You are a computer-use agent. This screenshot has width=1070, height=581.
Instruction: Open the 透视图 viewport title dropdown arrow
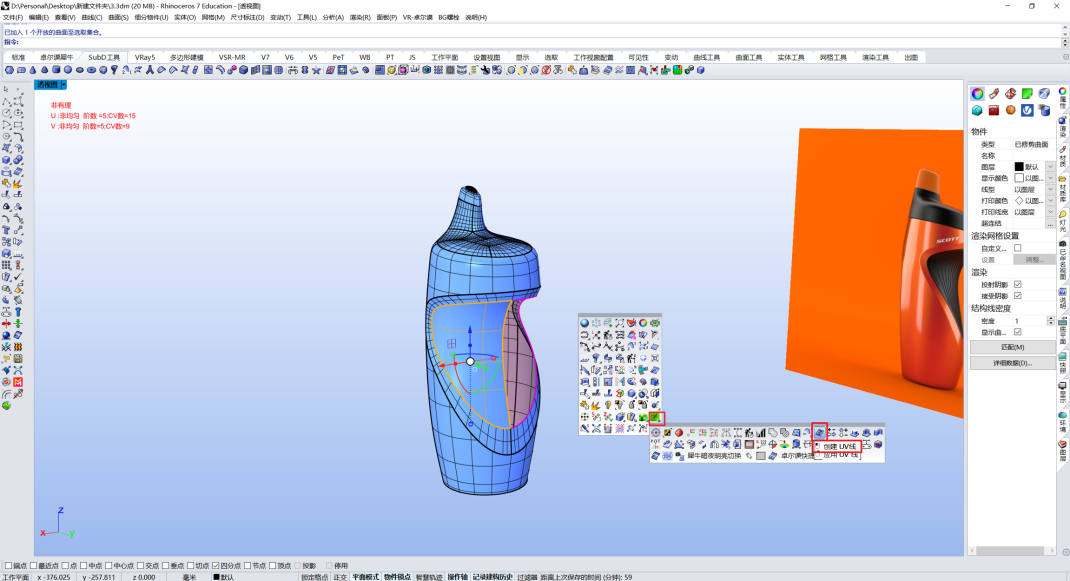63,85
